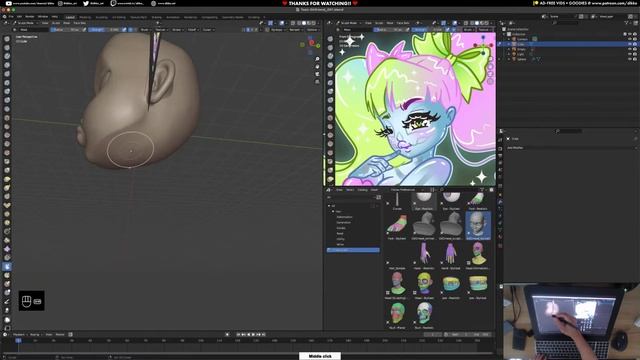The height and width of the screenshot is (360, 640).
Task: Hide the Camera object with its eye icon
Action: [630, 39]
